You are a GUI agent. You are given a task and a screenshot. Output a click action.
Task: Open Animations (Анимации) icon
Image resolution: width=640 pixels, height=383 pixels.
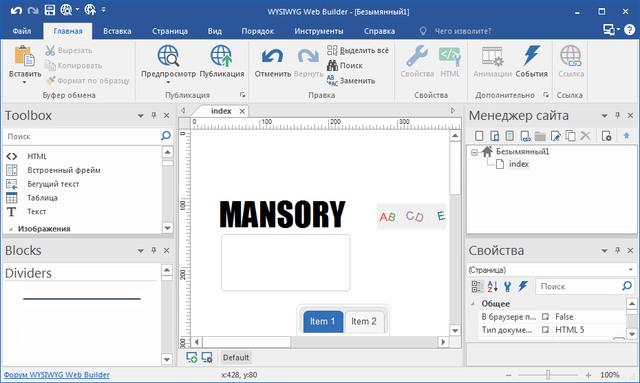click(492, 56)
